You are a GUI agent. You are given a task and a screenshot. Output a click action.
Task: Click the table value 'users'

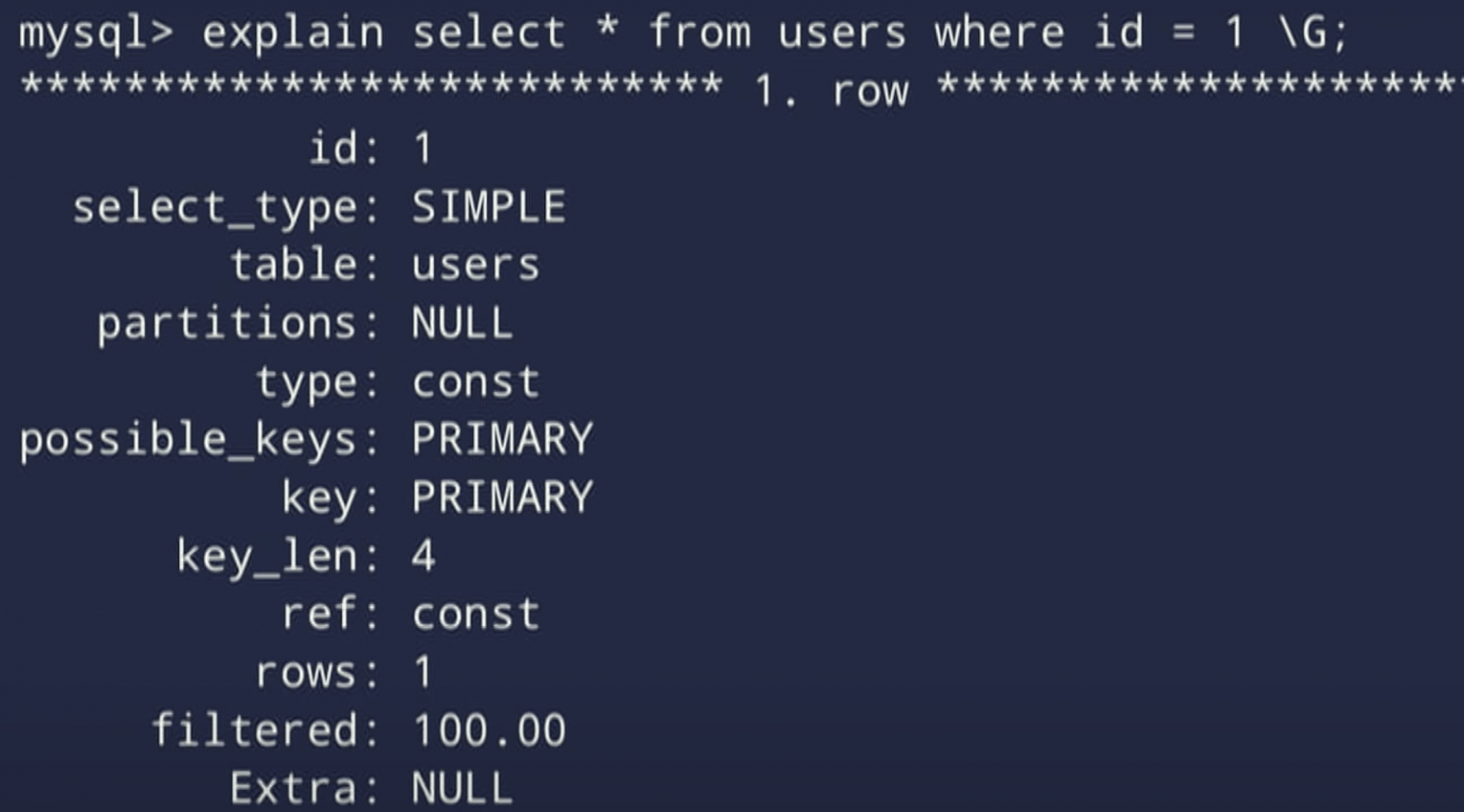tap(476, 266)
